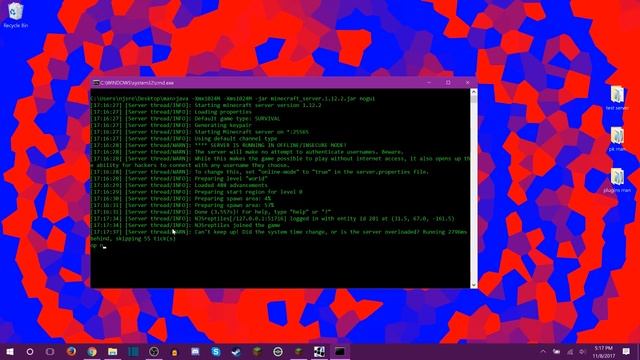Click the 'Preparing spawn area: 57%' line
The width and height of the screenshot is (640, 360).
point(182,205)
